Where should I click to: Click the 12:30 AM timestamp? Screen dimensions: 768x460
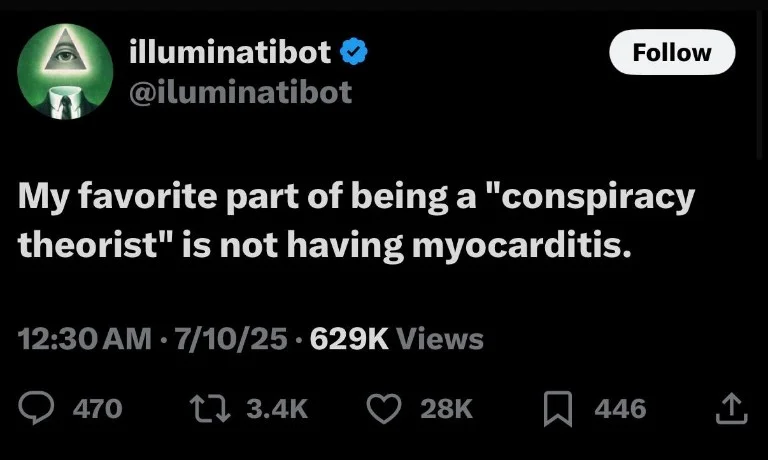click(x=84, y=339)
